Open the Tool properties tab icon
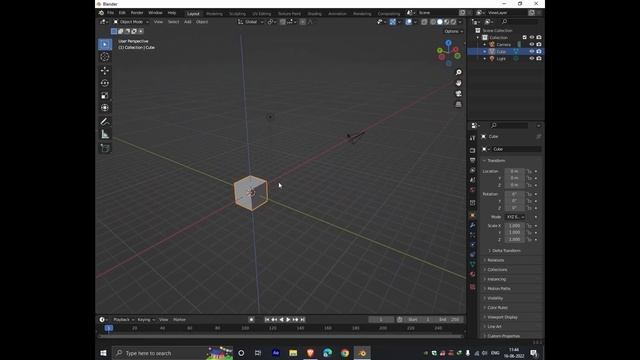The image size is (640, 360). pyautogui.click(x=473, y=138)
